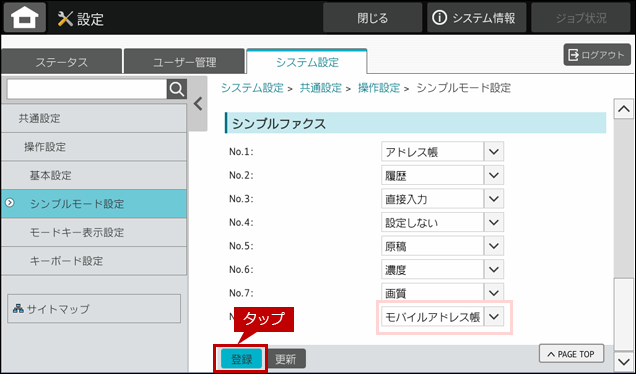The height and width of the screenshot is (374, 636).
Task: Tap the 閉じる button
Action: click(x=372, y=18)
